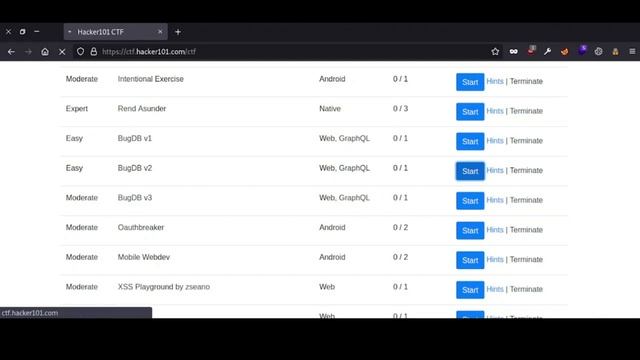Open the wrench extension icon
Viewport: 640px width, 360px height.
[x=547, y=51]
